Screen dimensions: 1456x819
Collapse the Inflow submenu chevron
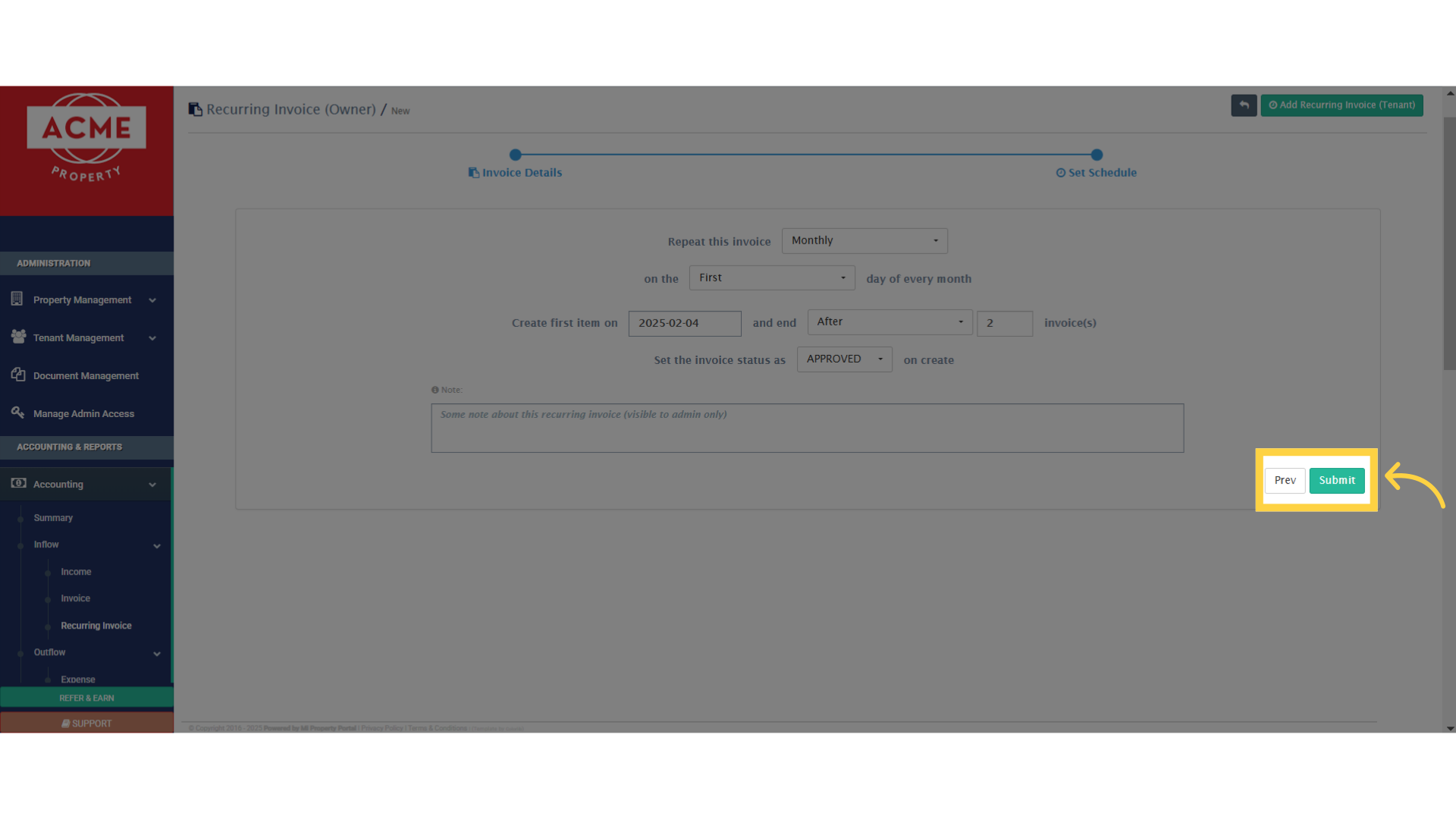click(157, 546)
